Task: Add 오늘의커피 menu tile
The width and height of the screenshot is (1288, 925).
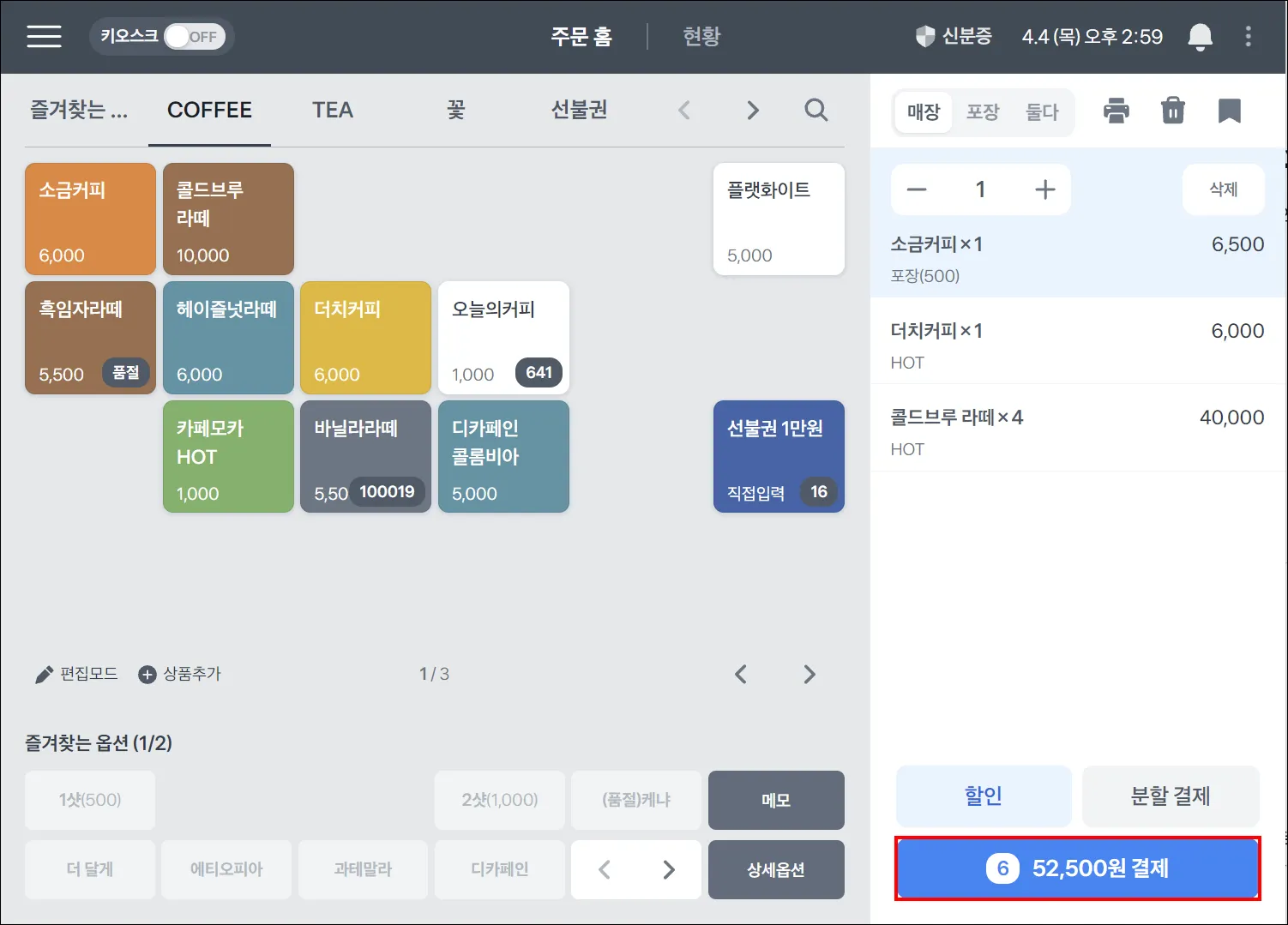Action: [503, 338]
